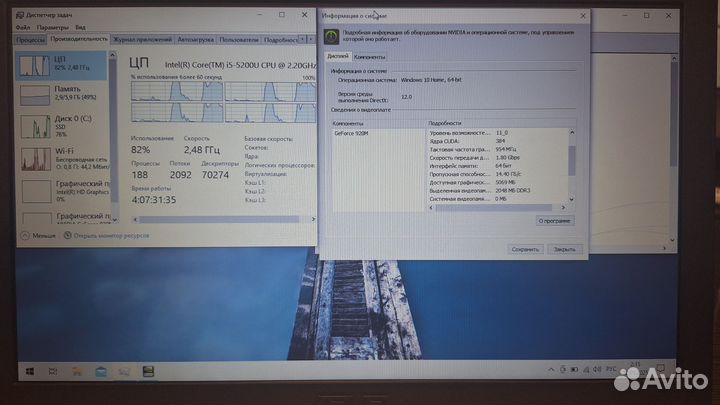
Task: Select the Wi-Fi network graph thumbnail
Action: 34,157
